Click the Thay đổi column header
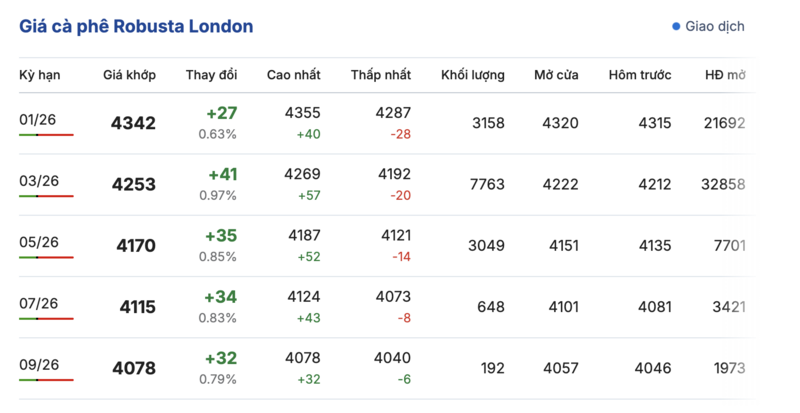The image size is (800, 413). coord(211,75)
